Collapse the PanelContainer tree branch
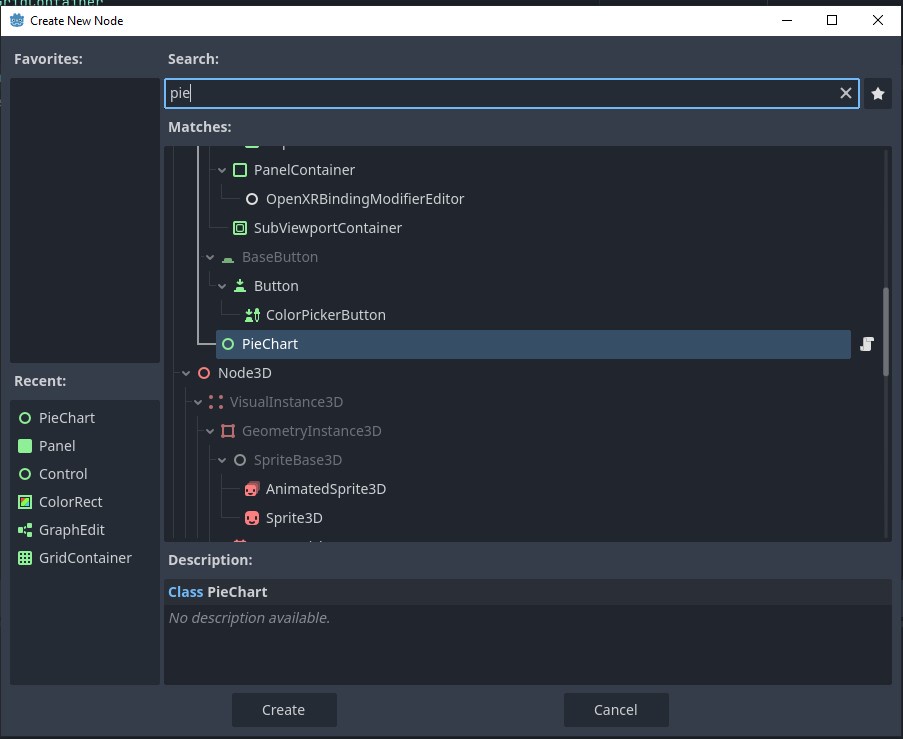 point(222,170)
